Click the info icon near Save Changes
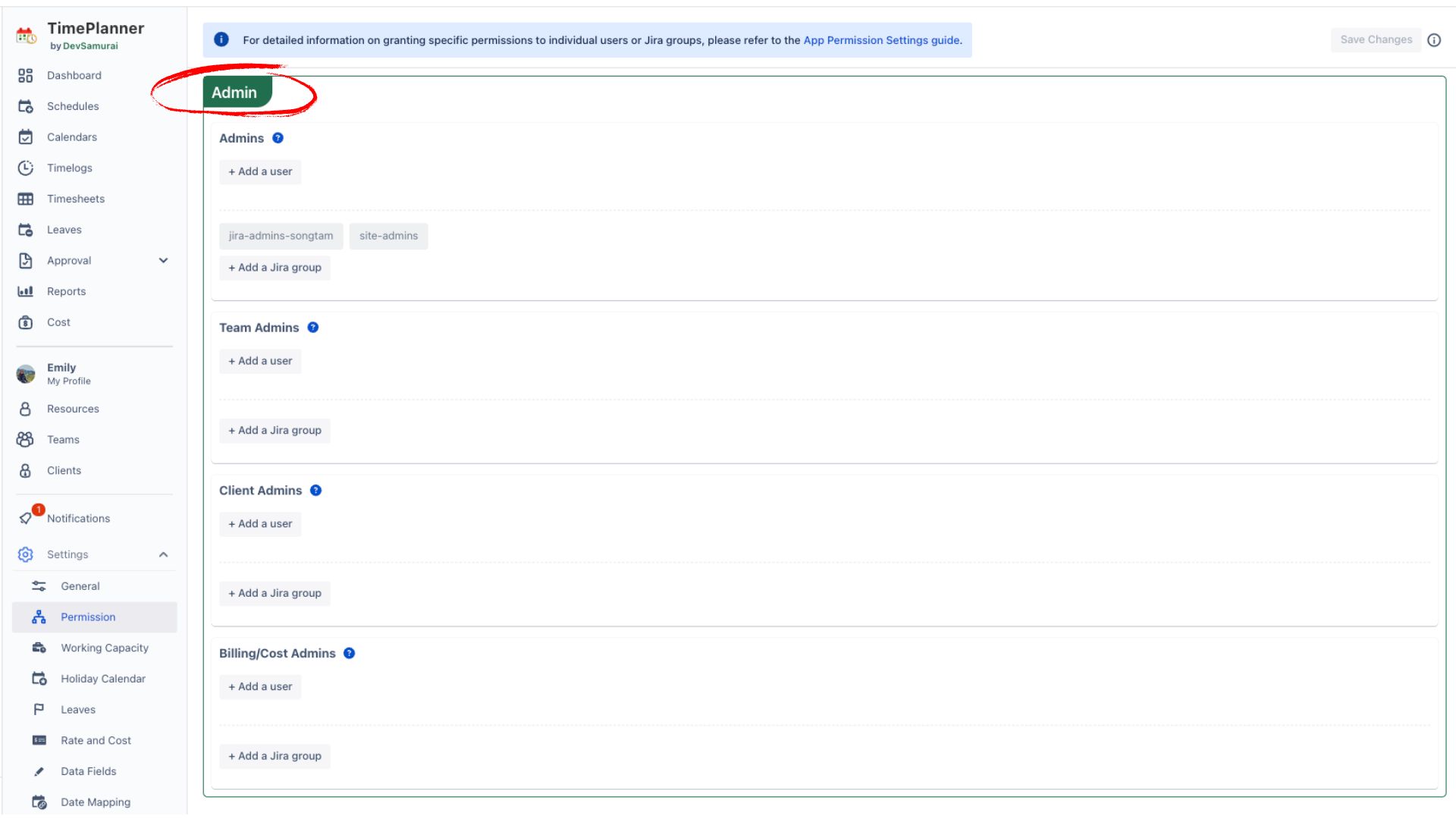 point(1436,40)
